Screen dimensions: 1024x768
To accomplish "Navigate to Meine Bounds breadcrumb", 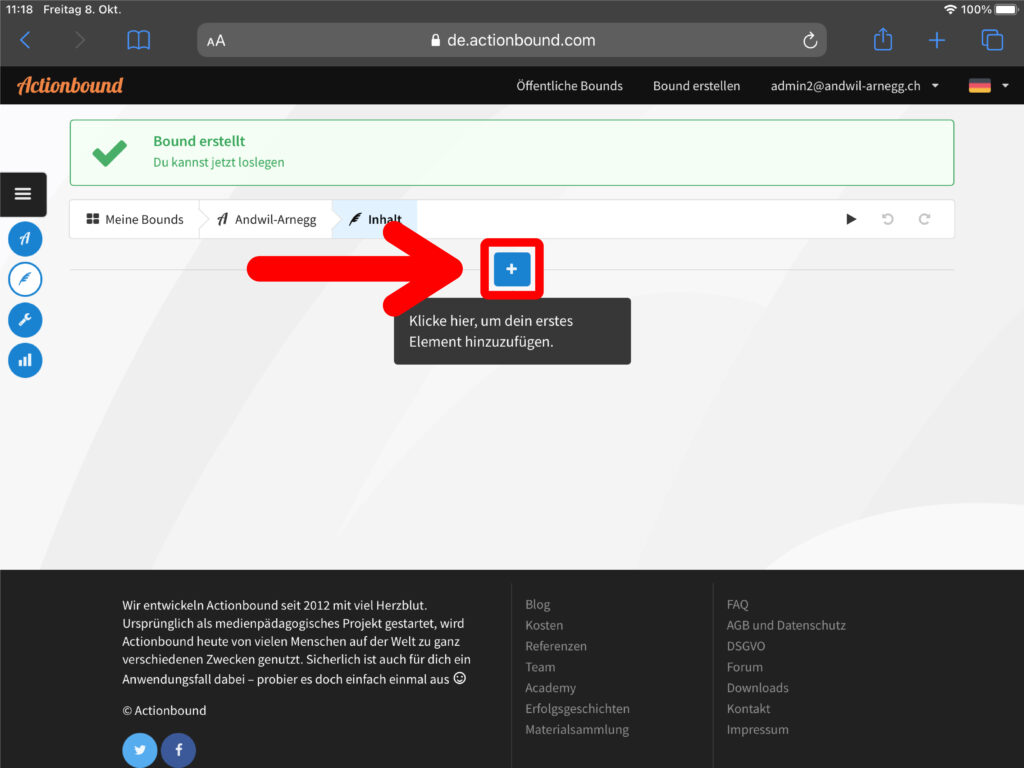I will tap(135, 219).
